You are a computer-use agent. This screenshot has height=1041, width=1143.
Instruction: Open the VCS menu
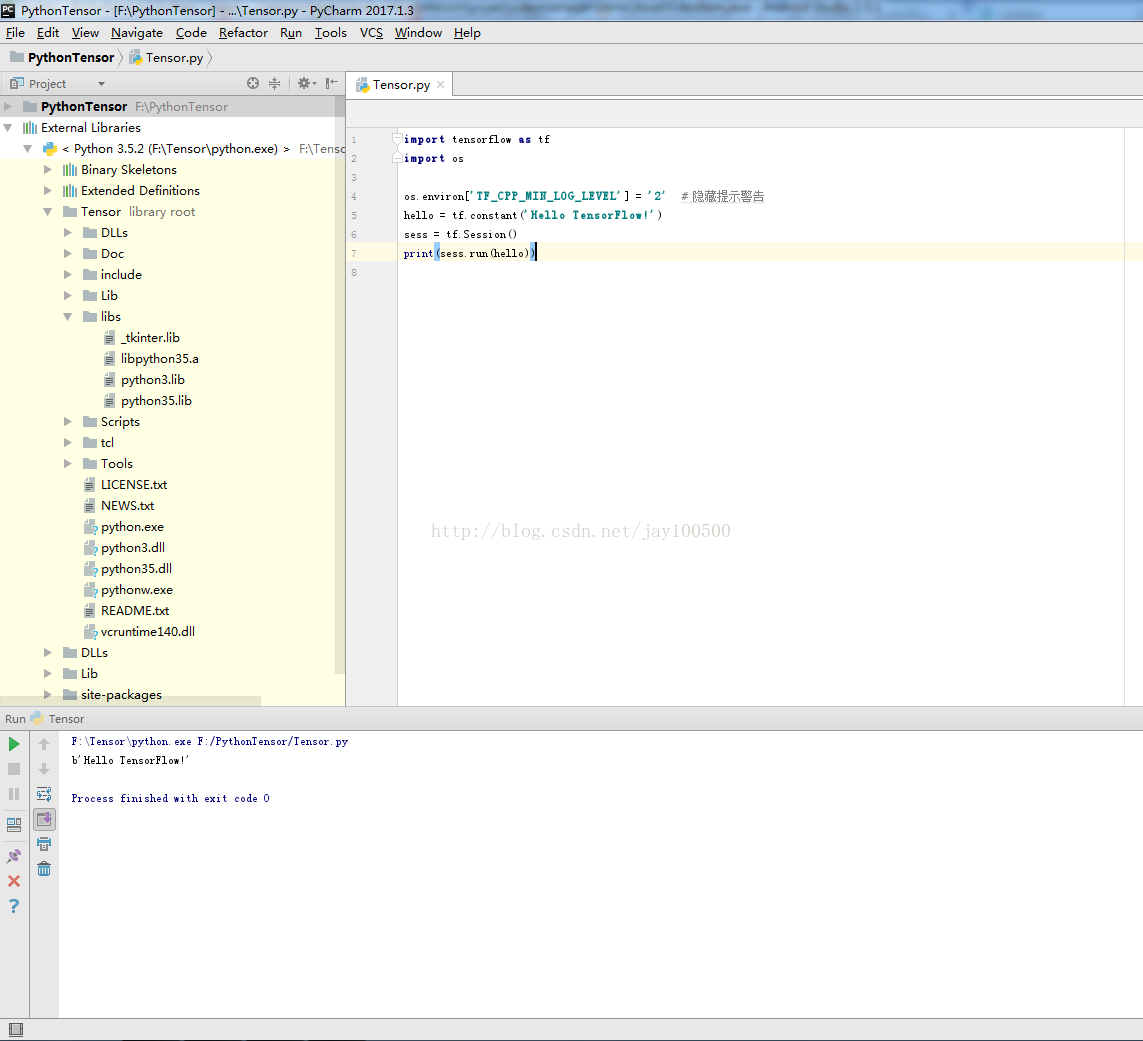pos(371,33)
